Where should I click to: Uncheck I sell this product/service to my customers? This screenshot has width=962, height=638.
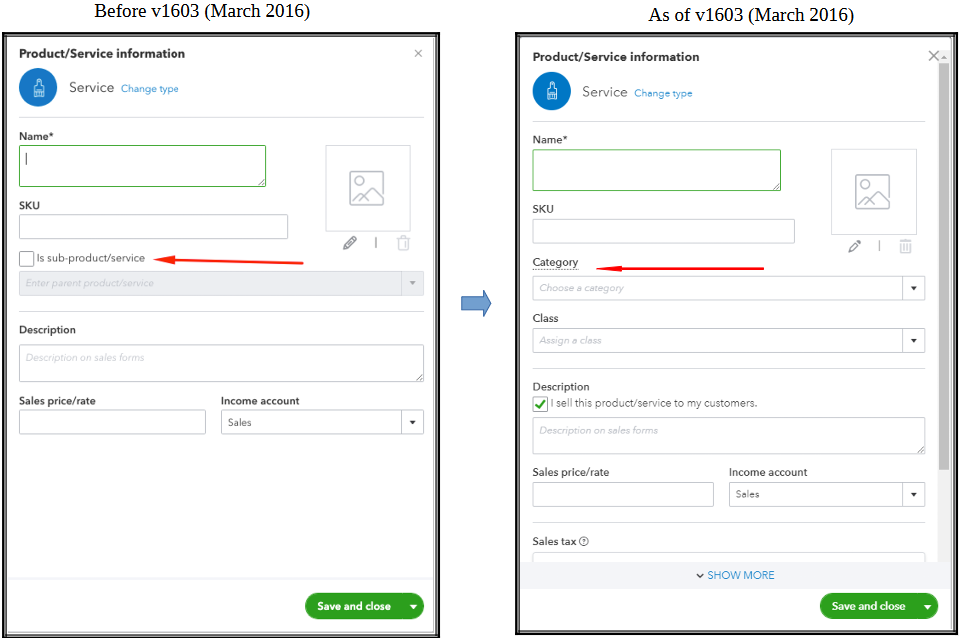(541, 404)
